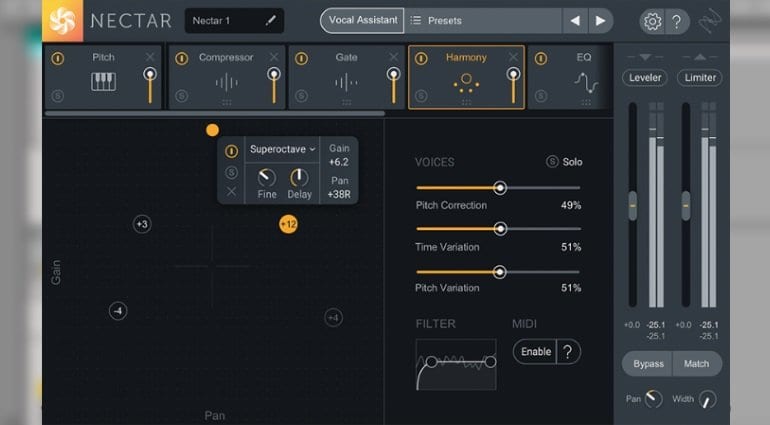The width and height of the screenshot is (770, 425).
Task: Click the Pan +38R value
Action: [339, 195]
